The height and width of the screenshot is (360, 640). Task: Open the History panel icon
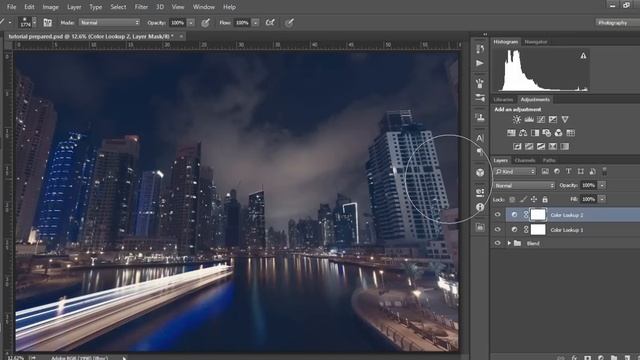pos(480,49)
